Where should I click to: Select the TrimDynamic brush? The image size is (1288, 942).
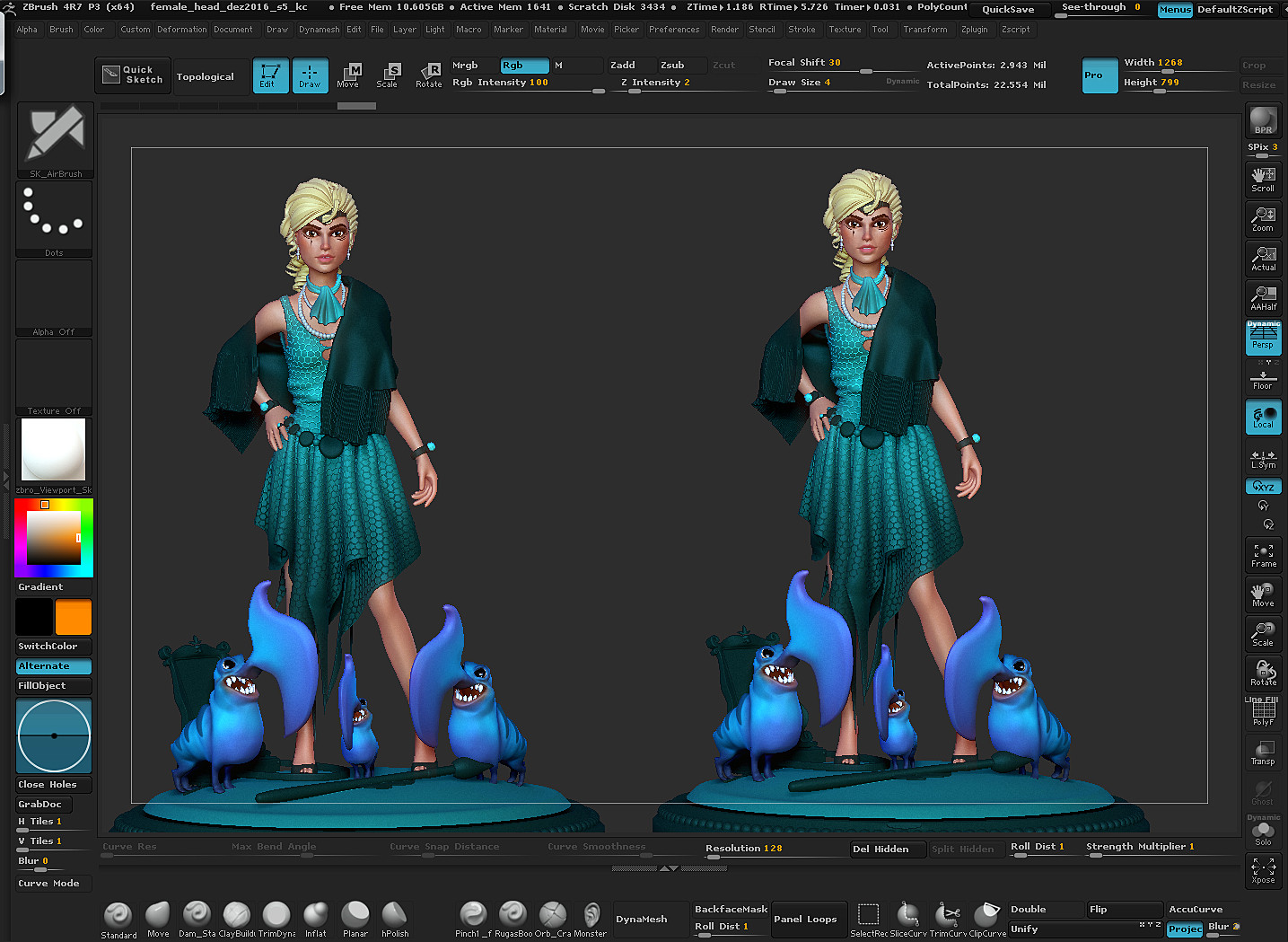pos(276,920)
